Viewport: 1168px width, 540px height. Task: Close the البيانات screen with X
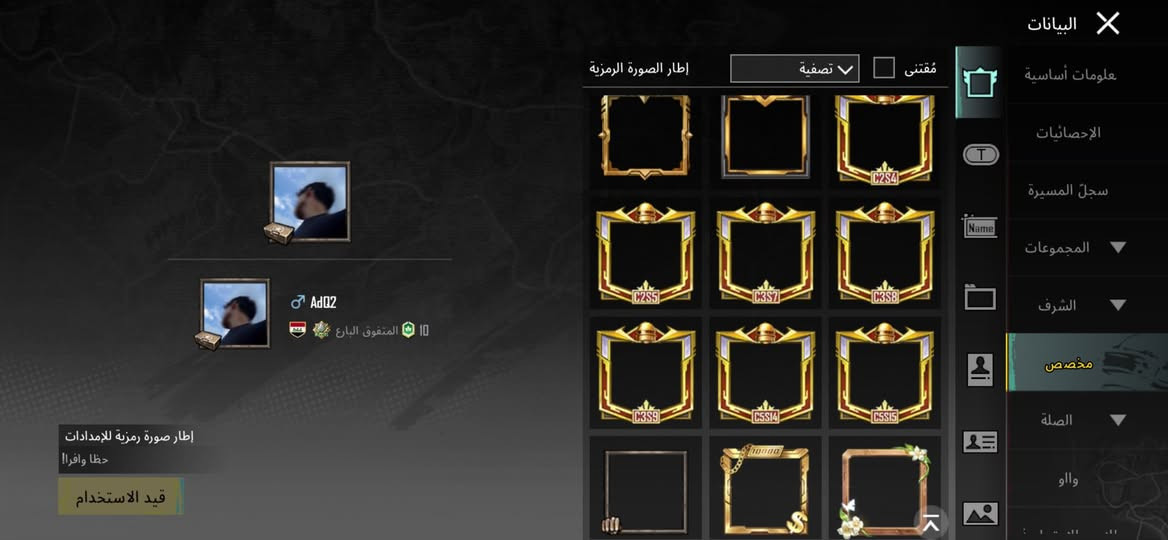1108,24
